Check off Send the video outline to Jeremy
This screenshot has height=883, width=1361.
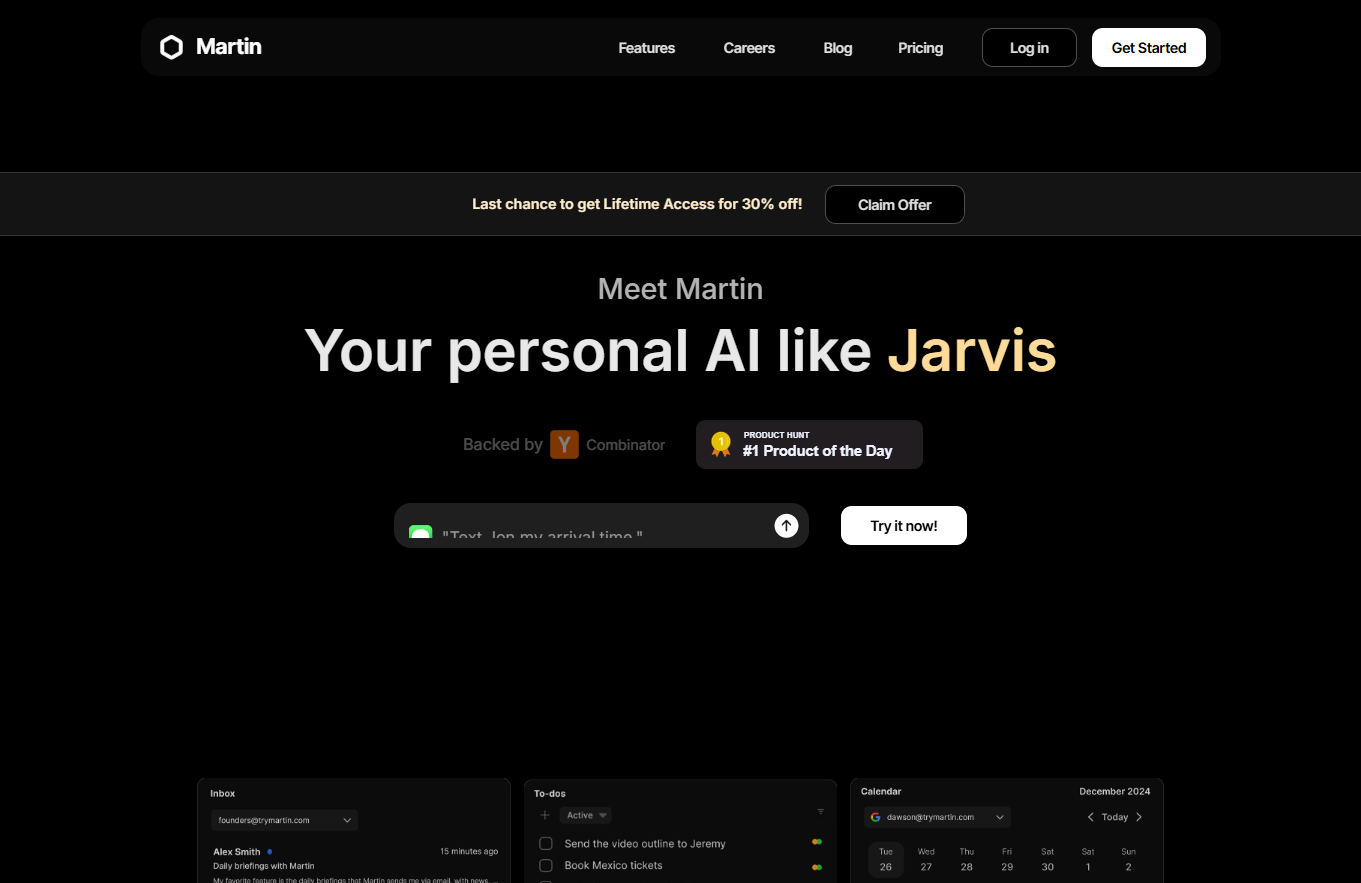pyautogui.click(x=546, y=844)
